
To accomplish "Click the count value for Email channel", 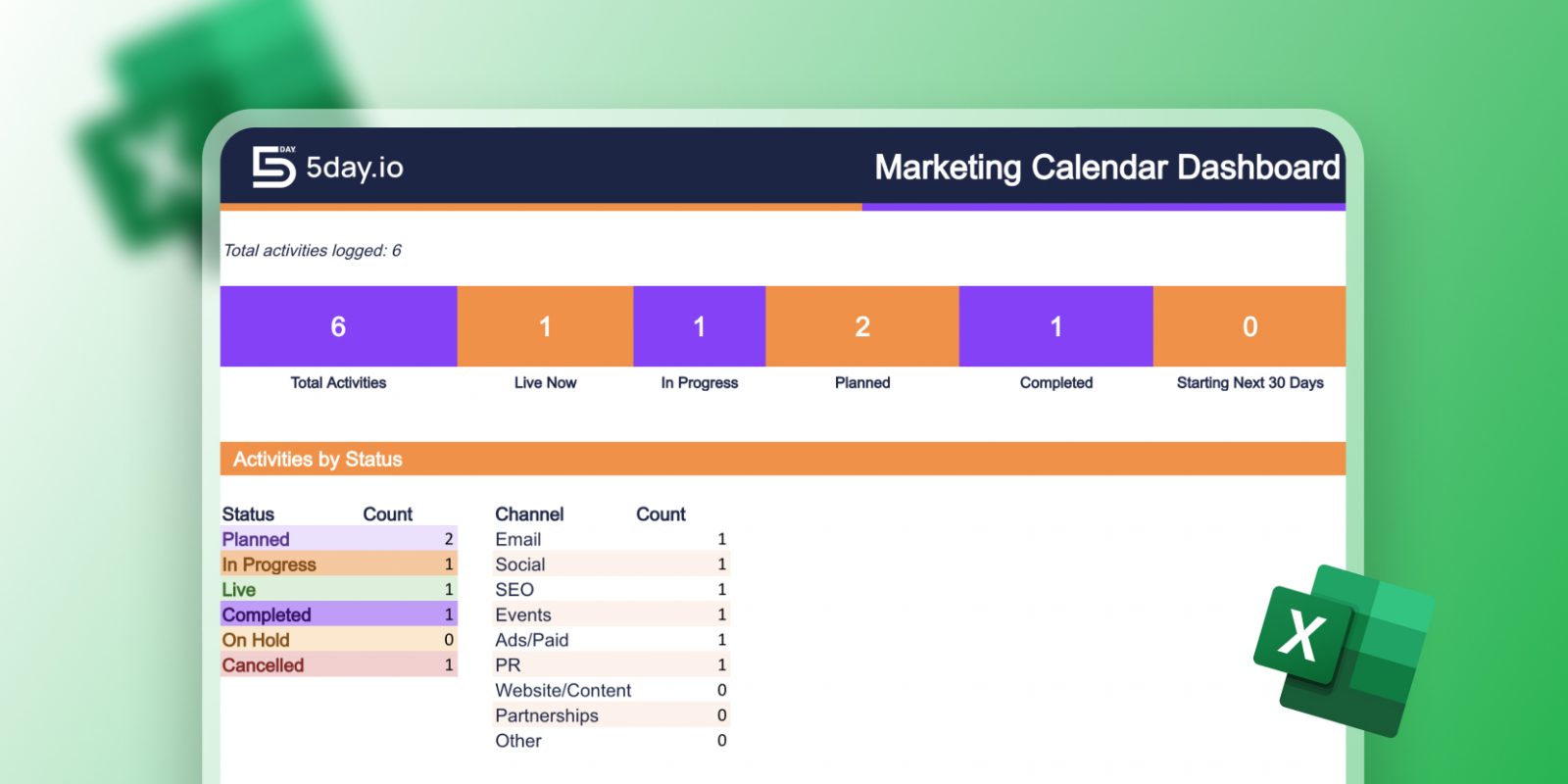I will (x=722, y=540).
